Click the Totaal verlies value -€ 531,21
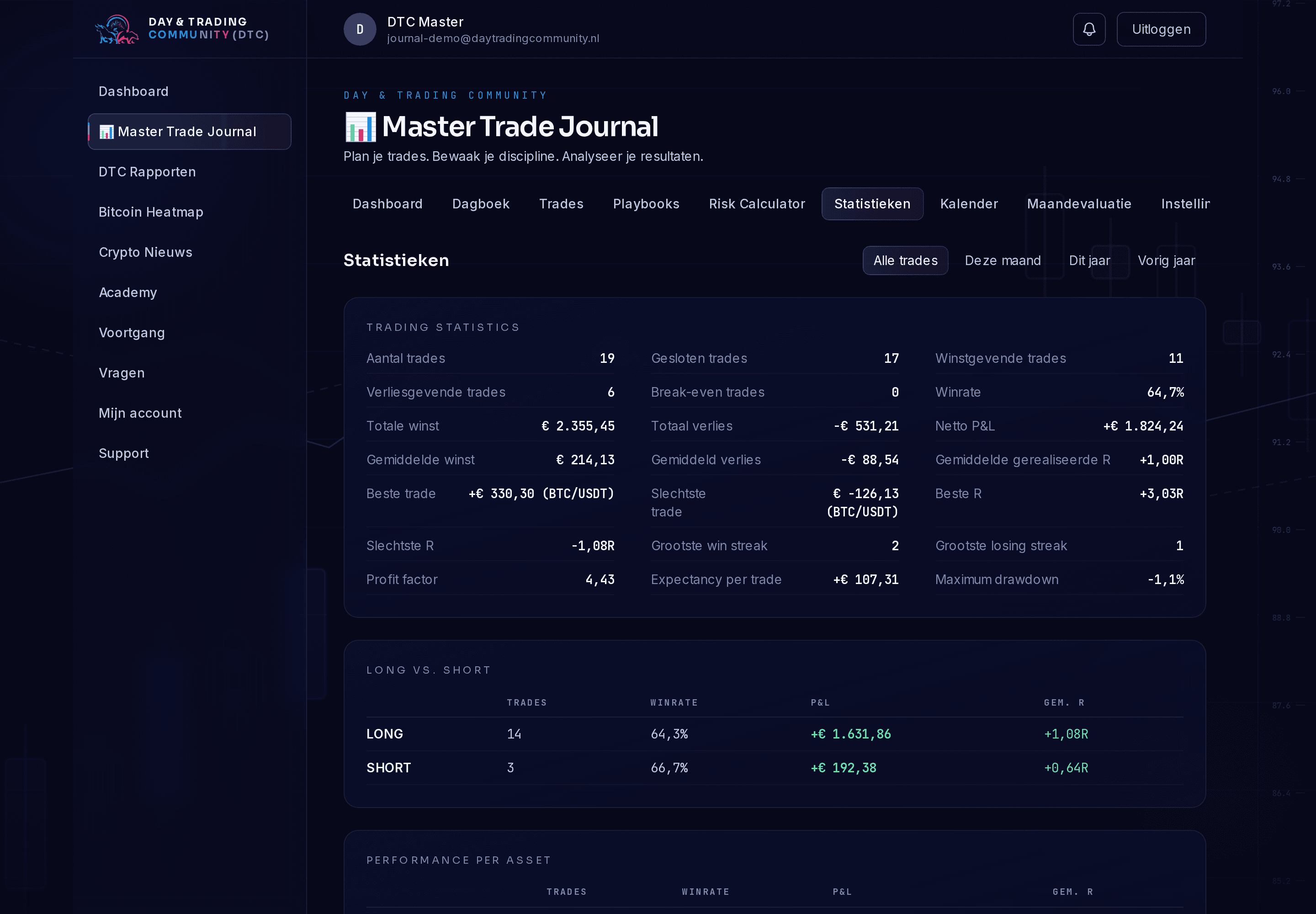Image resolution: width=1316 pixels, height=914 pixels. 866,426
